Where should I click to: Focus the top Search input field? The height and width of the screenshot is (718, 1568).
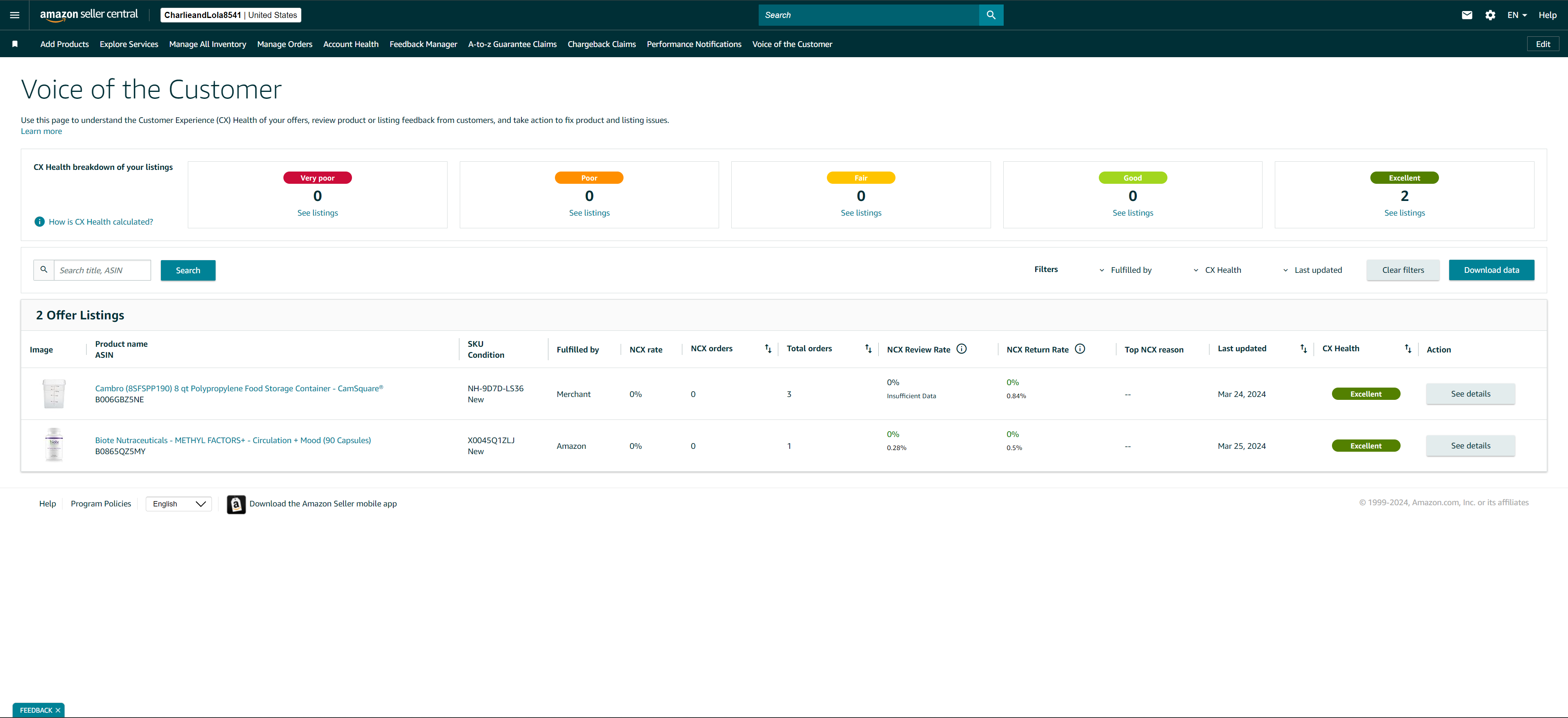[869, 15]
